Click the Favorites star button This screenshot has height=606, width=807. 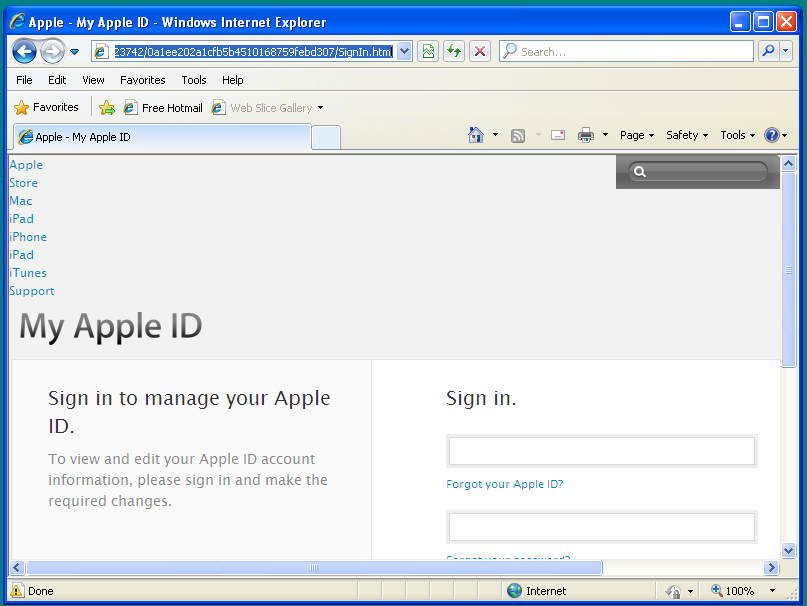point(46,107)
